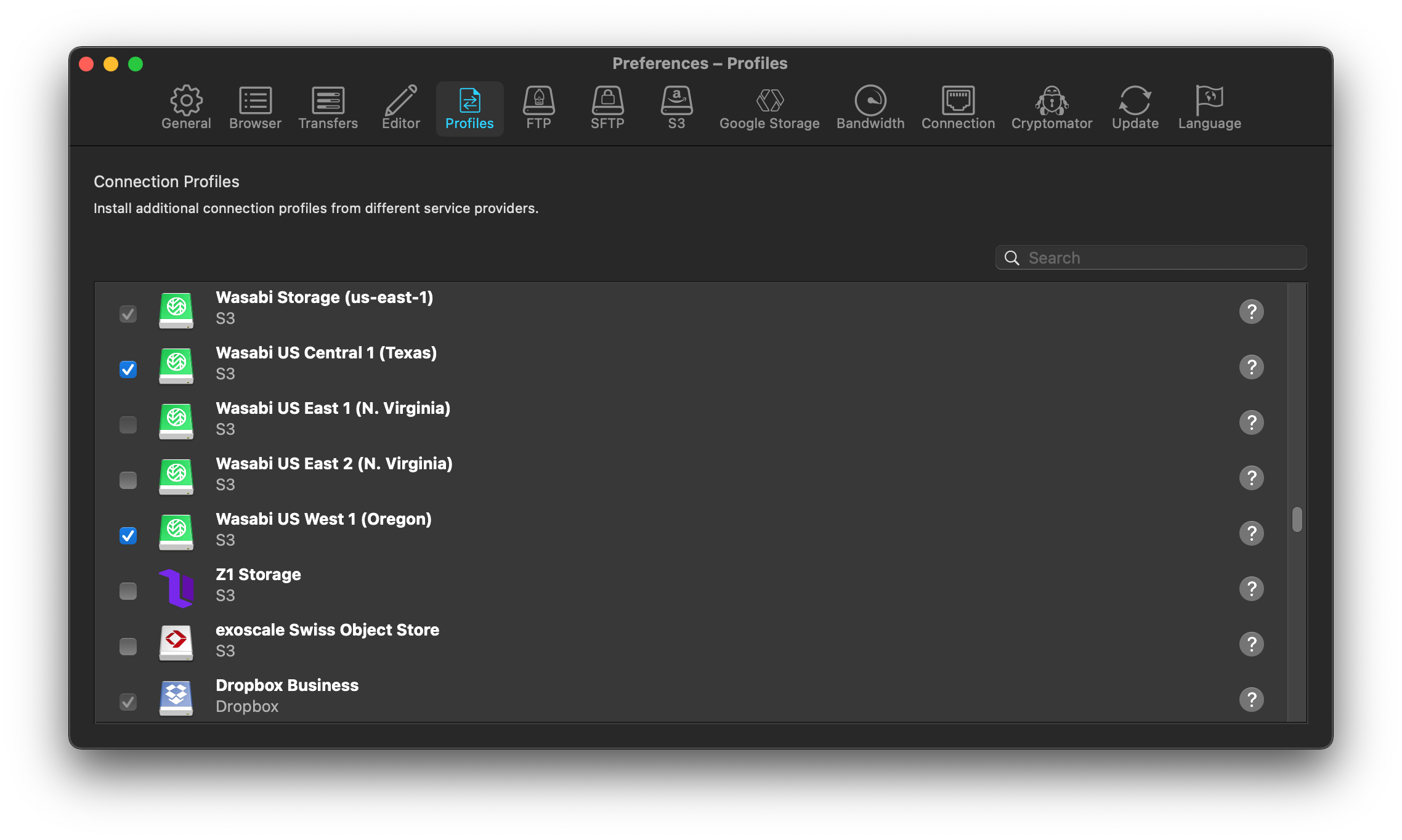This screenshot has width=1402, height=840.
Task: Open help for Wasabi US Central 1 (Texas)
Action: click(1252, 367)
